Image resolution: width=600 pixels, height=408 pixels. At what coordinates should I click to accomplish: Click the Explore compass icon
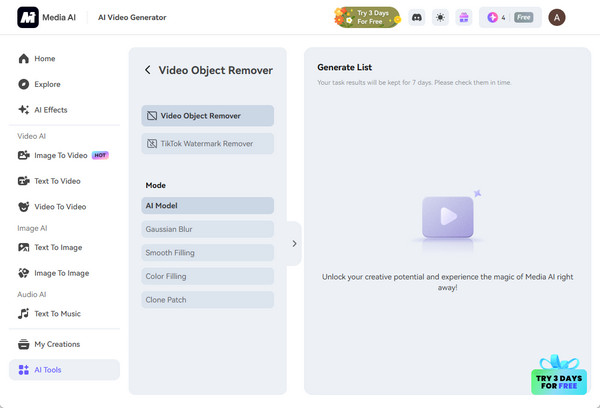(x=24, y=84)
